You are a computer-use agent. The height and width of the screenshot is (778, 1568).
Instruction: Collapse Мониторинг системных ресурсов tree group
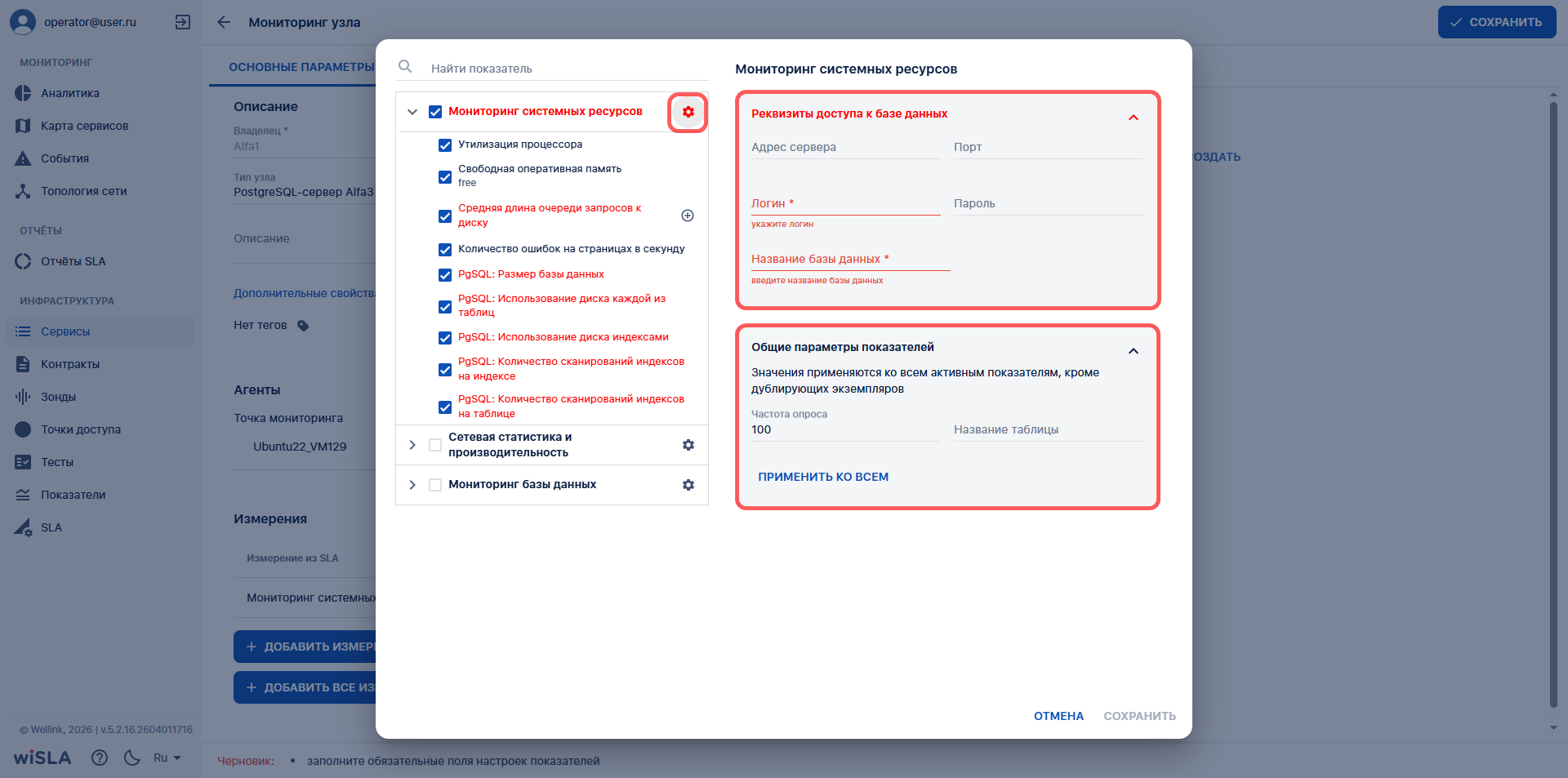[x=412, y=112]
